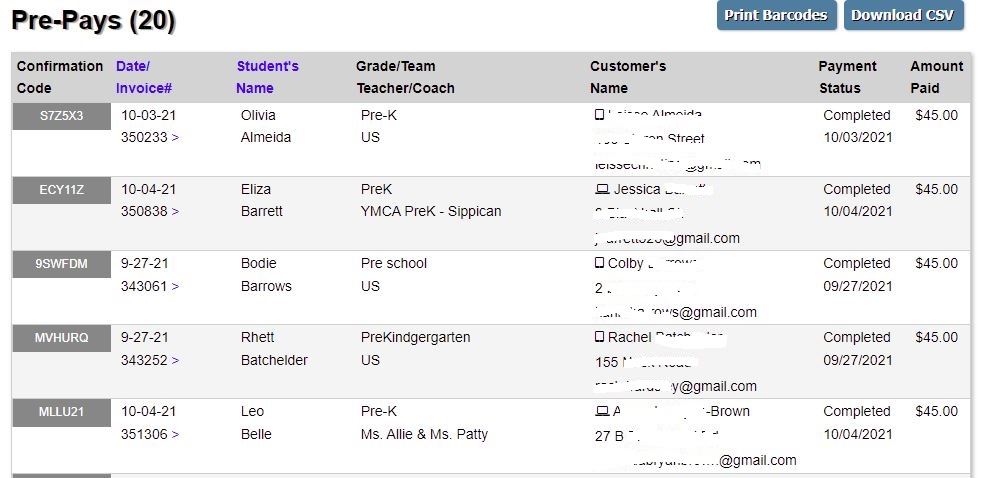The image size is (990, 478).
Task: Sort by Student's Name column header
Action: tap(267, 77)
